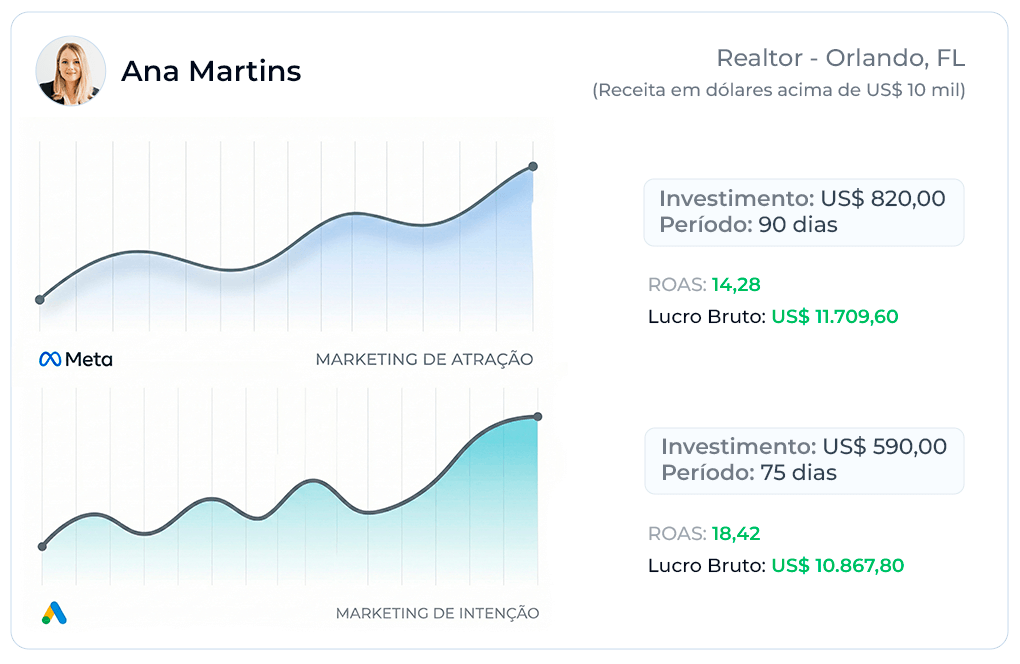Viewport: 1020px width, 664px height.
Task: Click the Google Ads chart start point
Action: tap(42, 546)
